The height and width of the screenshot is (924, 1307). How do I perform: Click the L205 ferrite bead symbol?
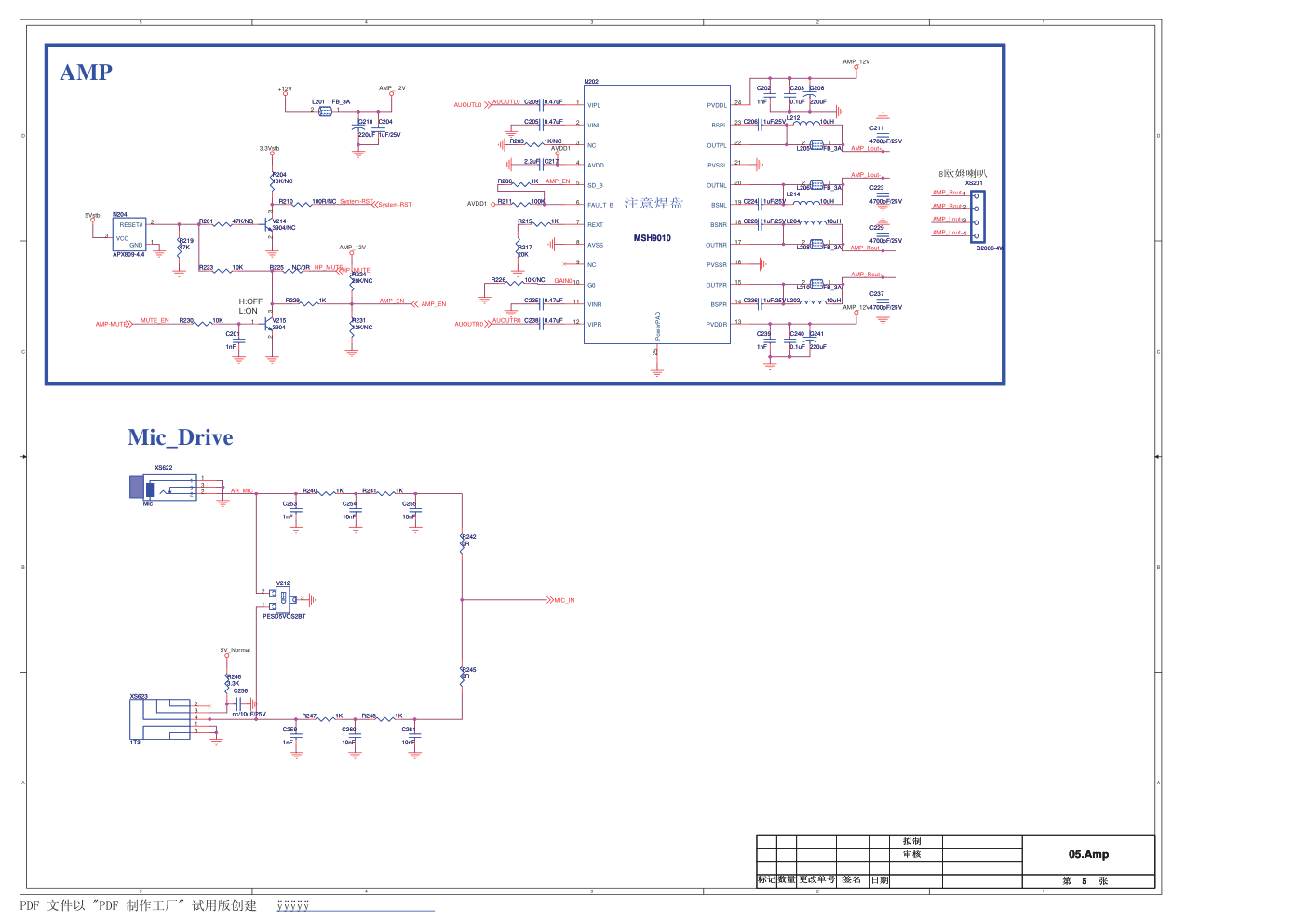click(x=816, y=144)
